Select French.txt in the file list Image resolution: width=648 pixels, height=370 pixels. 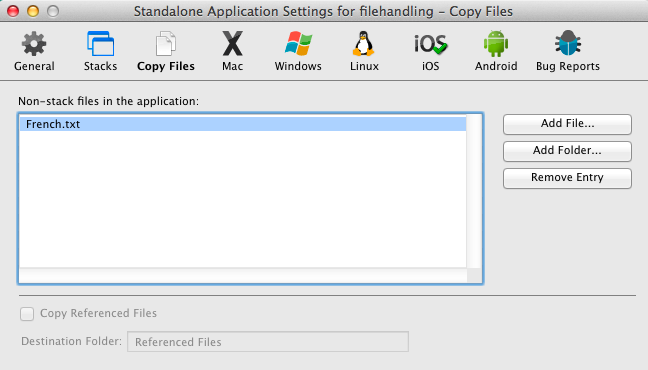[243, 124]
